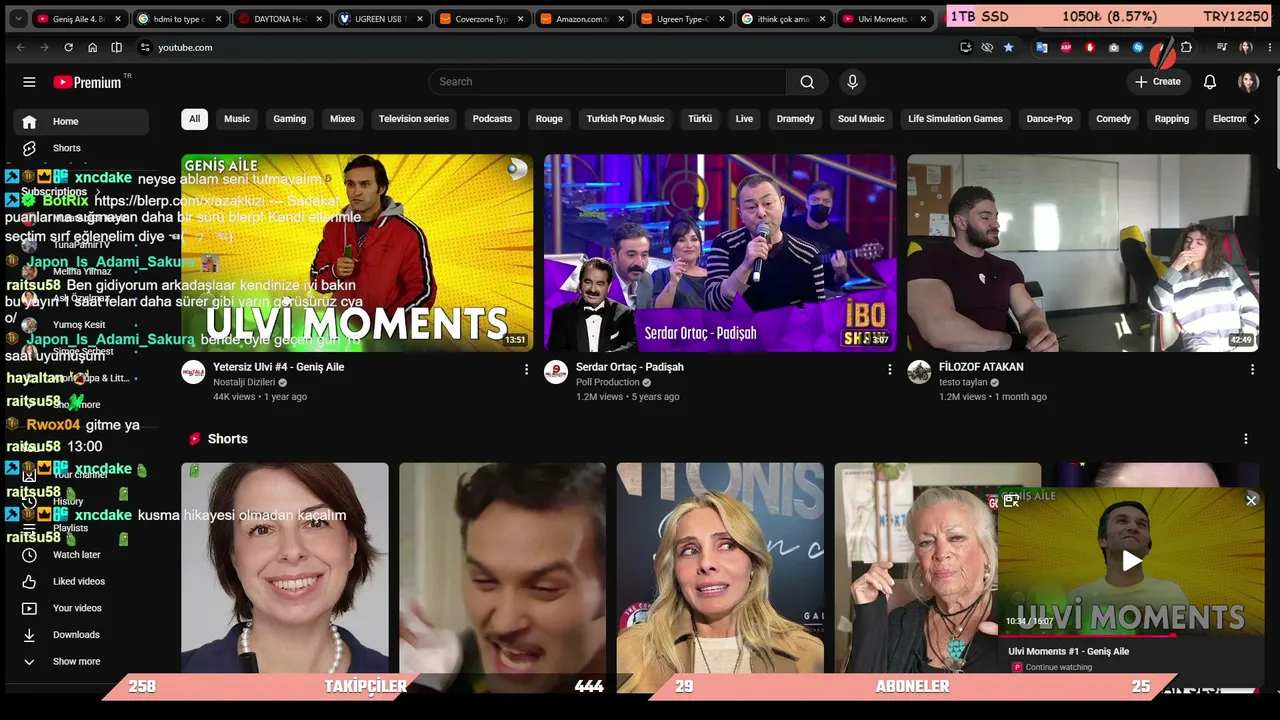Switch to the Ulvi Moments browser tab
1280x720 pixels.
click(885, 19)
